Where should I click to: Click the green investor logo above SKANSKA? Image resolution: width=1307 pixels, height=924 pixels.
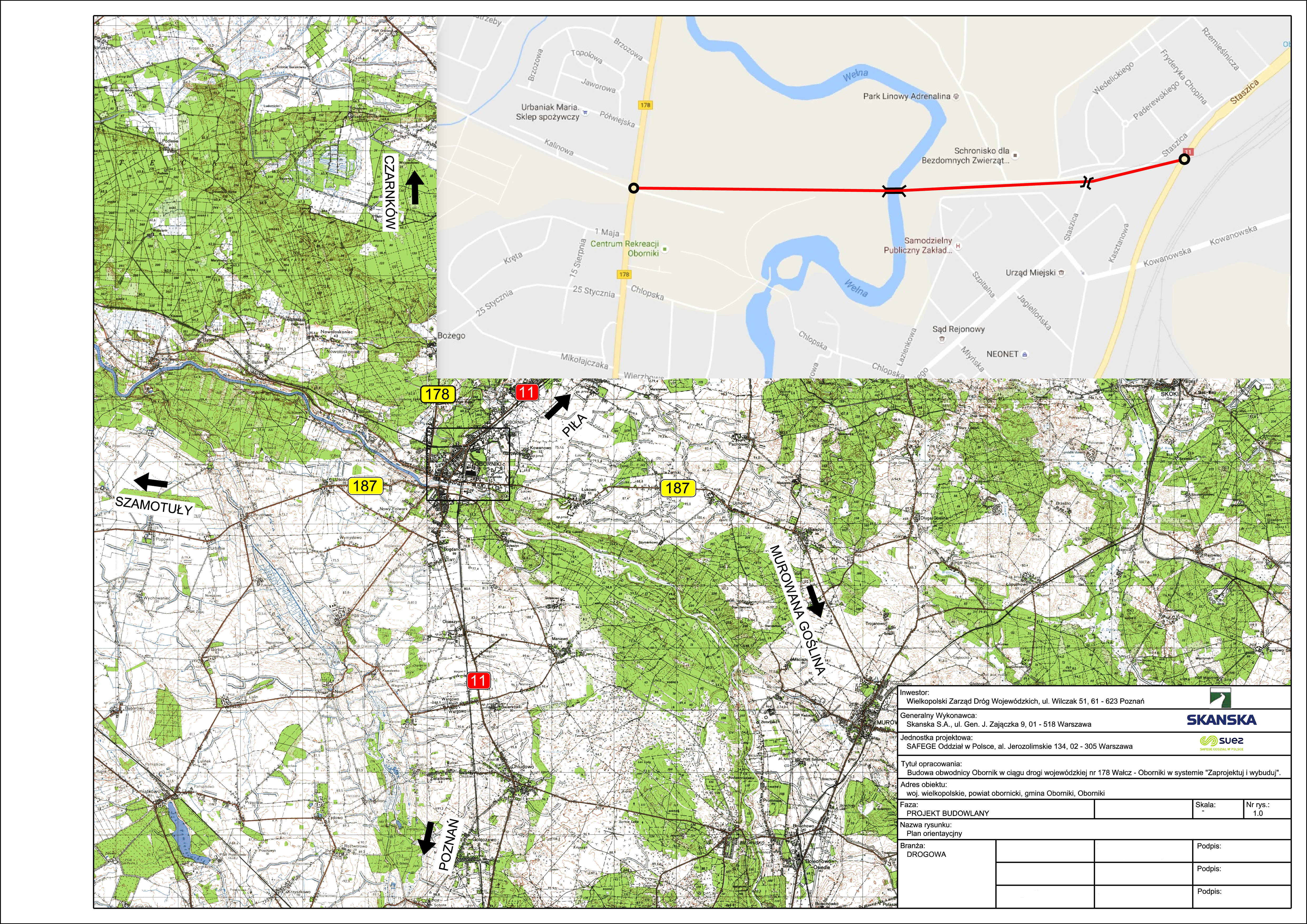(1221, 697)
